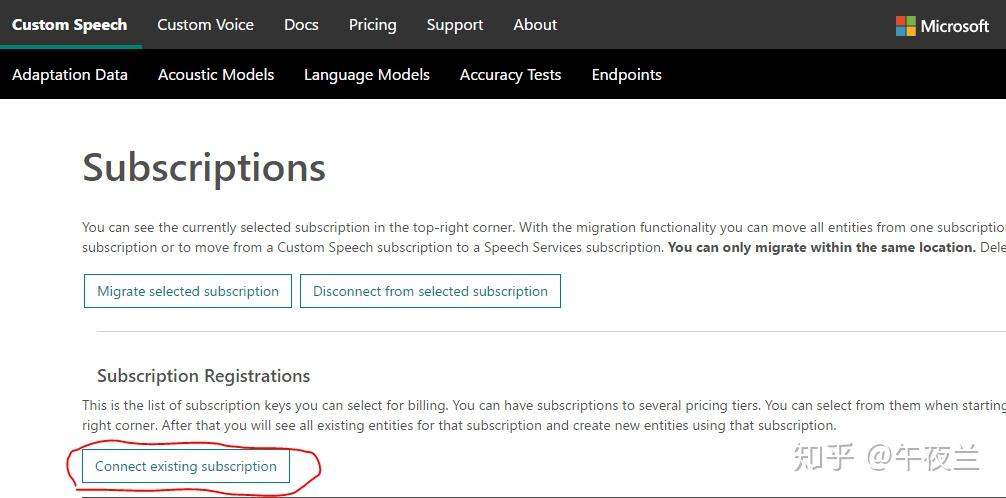Open the Adaptation Data section
1006x498 pixels.
(x=70, y=75)
